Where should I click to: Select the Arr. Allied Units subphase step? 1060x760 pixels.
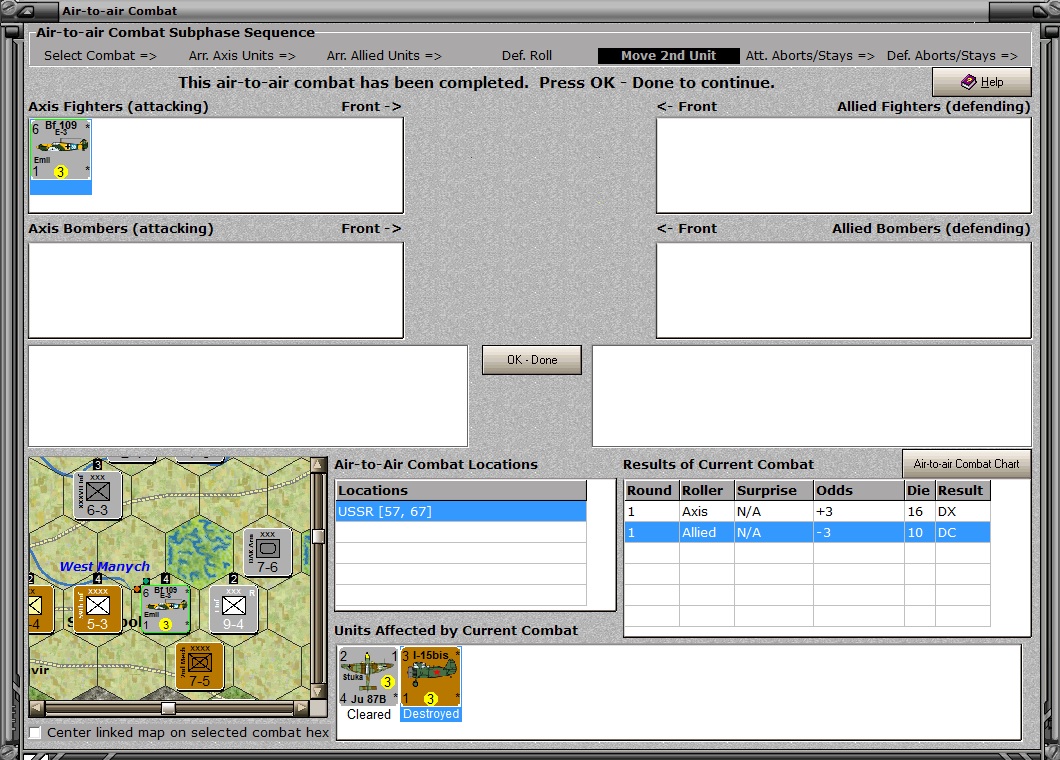coord(384,55)
